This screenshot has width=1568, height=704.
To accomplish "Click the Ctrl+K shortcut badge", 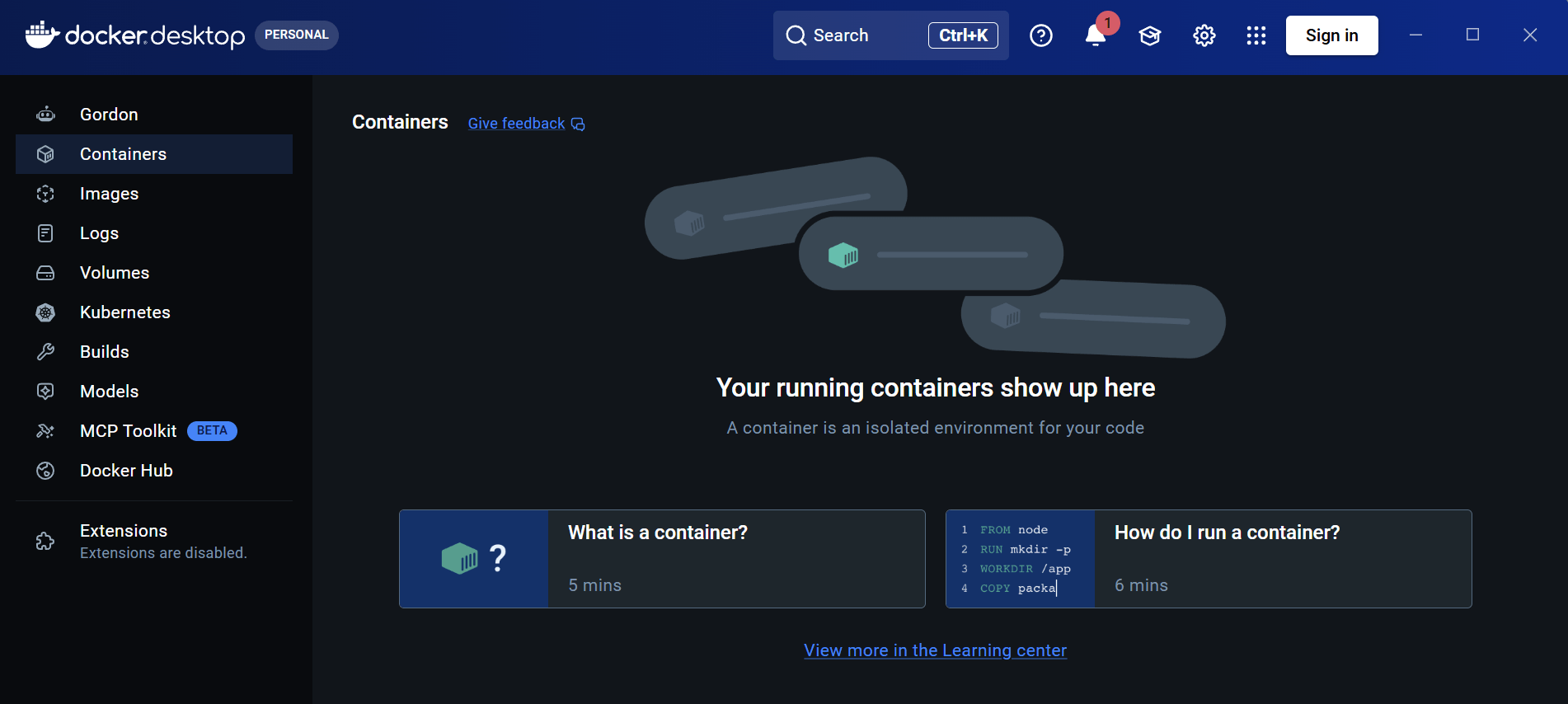I will [x=963, y=35].
